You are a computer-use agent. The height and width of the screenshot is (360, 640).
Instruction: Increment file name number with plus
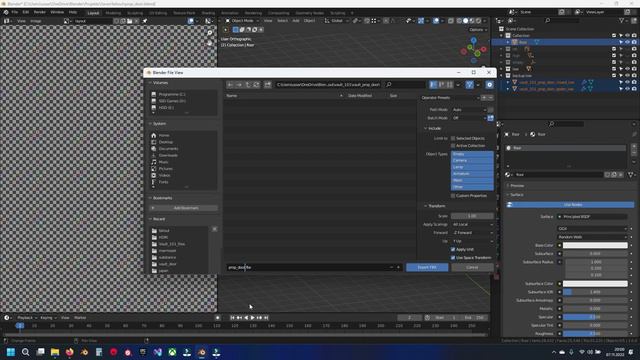point(398,267)
